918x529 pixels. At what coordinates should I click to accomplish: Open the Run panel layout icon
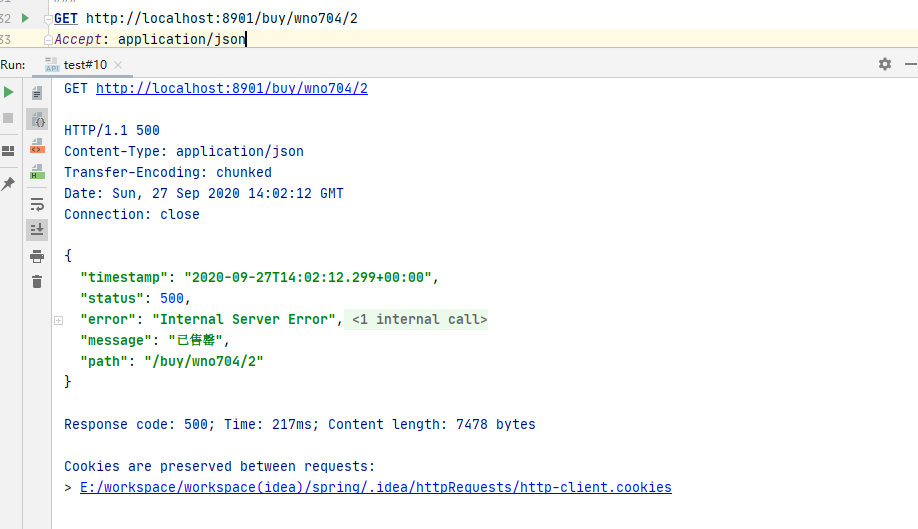point(9,151)
